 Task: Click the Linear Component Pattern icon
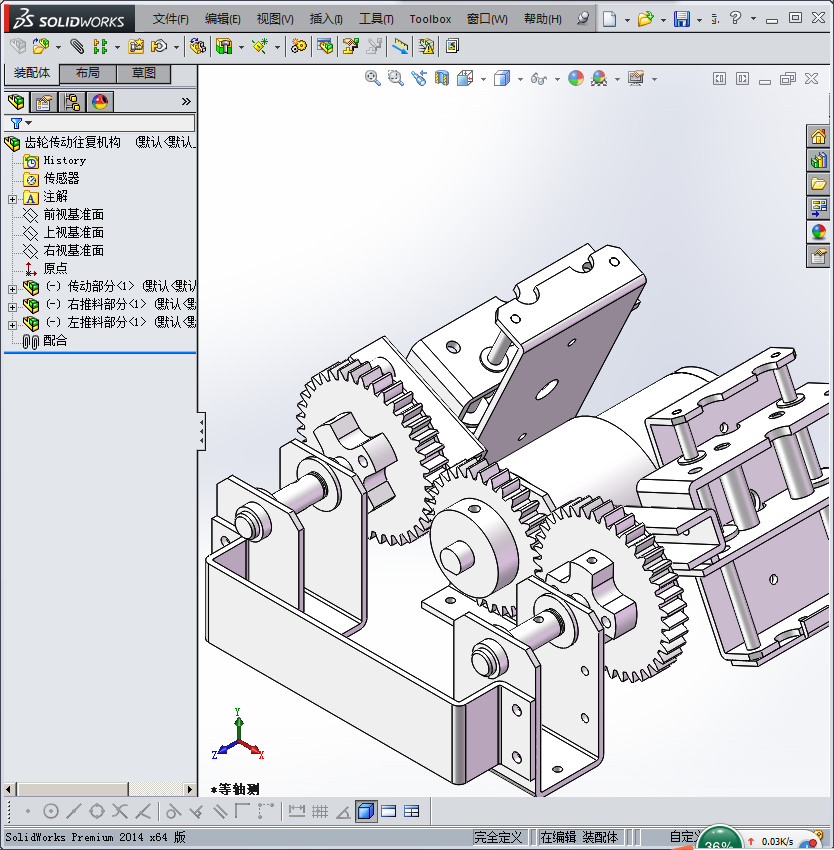100,47
